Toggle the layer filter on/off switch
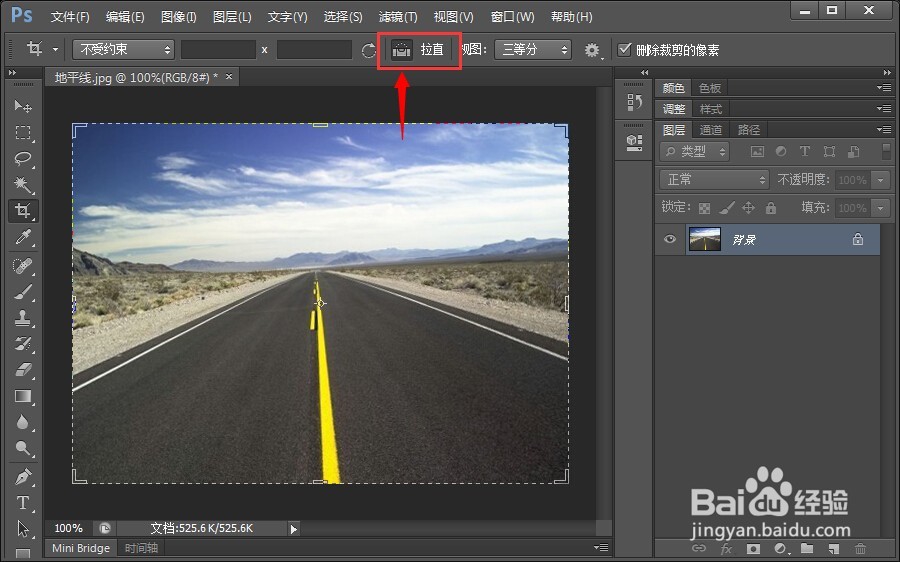Viewport: 900px width, 562px height. tap(886, 151)
